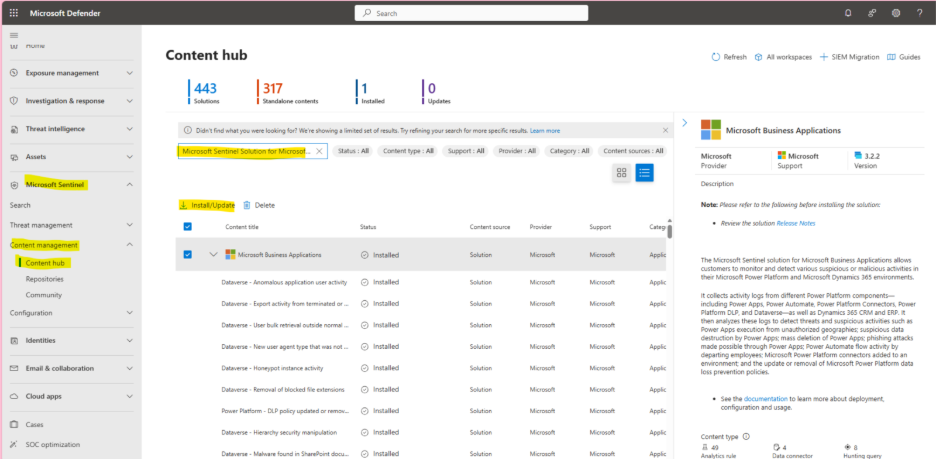Click the SOC optimization icon

pyautogui.click(x=14, y=445)
